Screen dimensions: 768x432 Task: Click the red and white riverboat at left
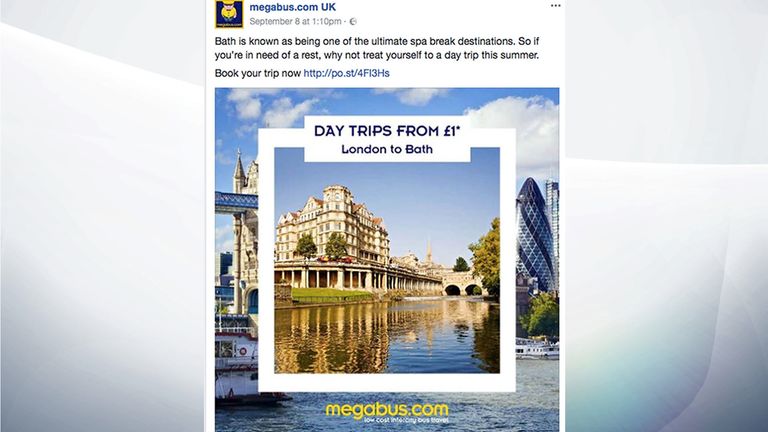[x=237, y=363]
